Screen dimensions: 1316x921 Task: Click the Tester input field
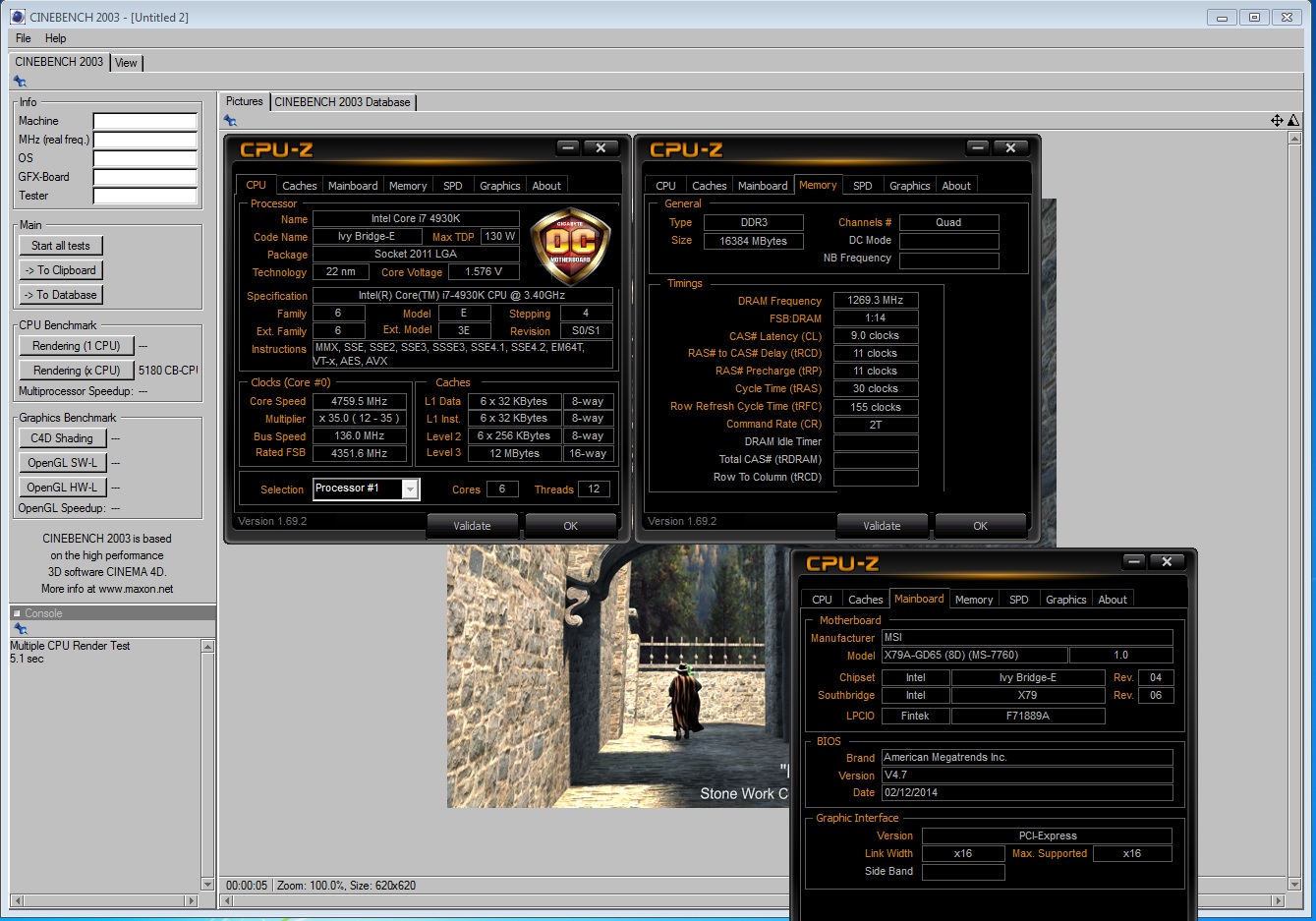(145, 196)
